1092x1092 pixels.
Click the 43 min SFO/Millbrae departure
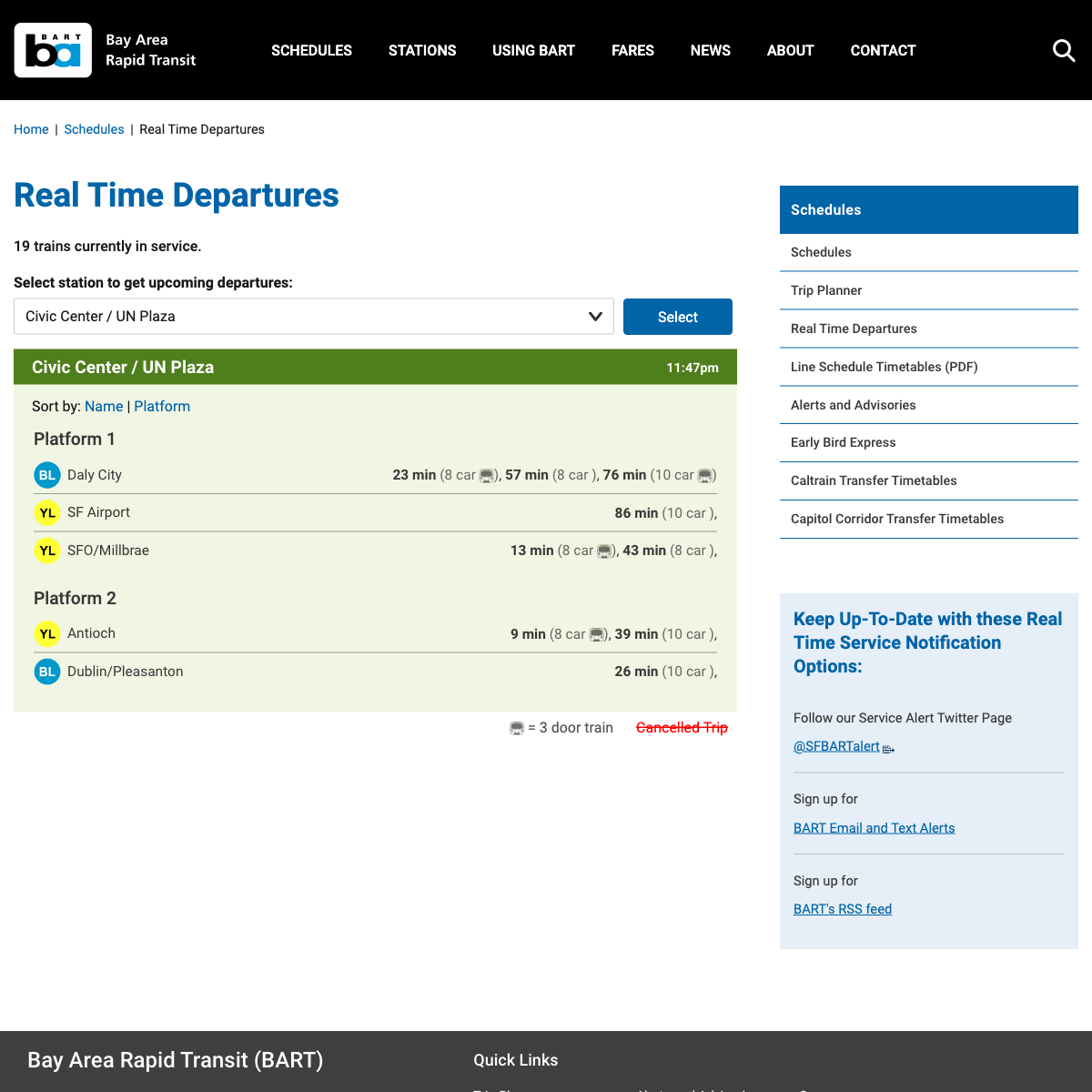pyautogui.click(x=644, y=551)
